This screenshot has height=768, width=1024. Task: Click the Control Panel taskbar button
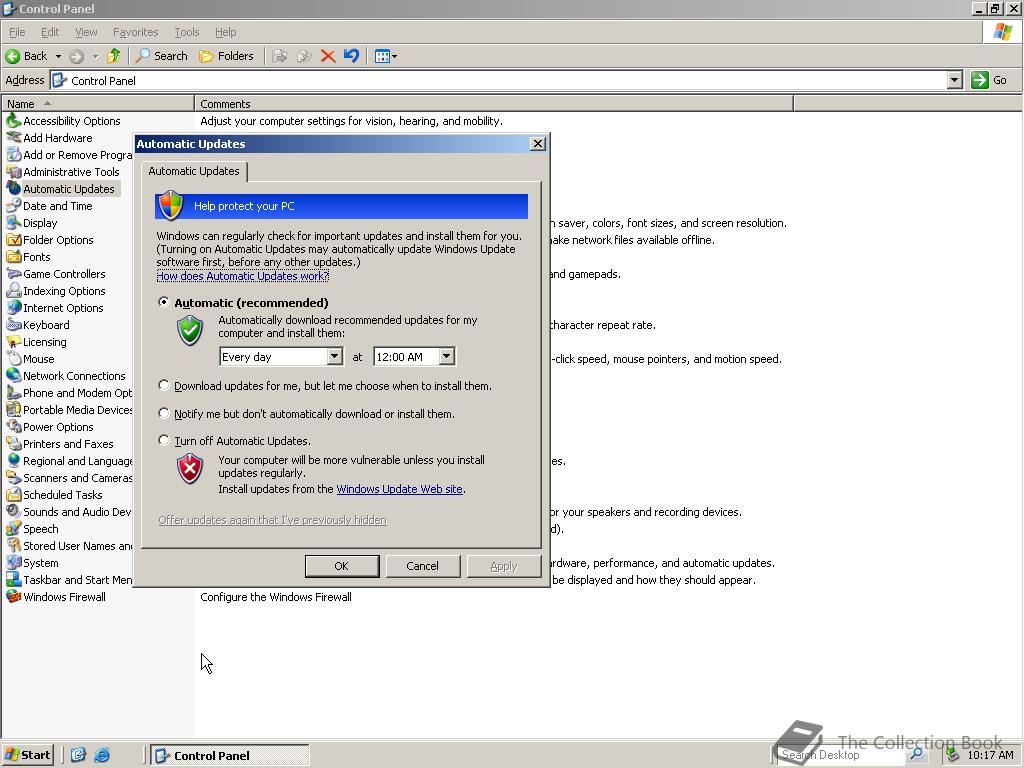(x=230, y=755)
